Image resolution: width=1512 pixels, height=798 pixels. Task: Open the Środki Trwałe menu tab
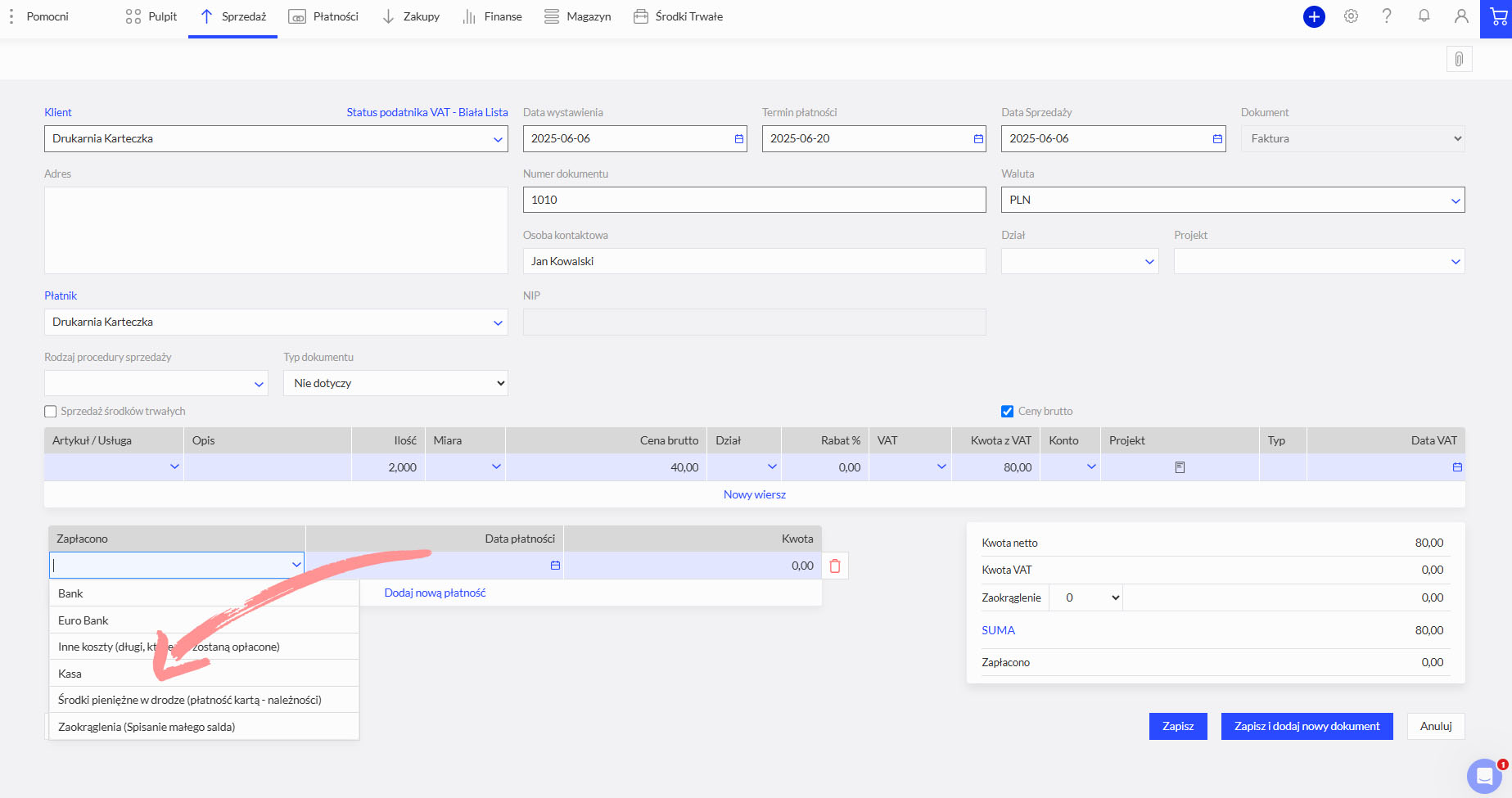coord(678,16)
